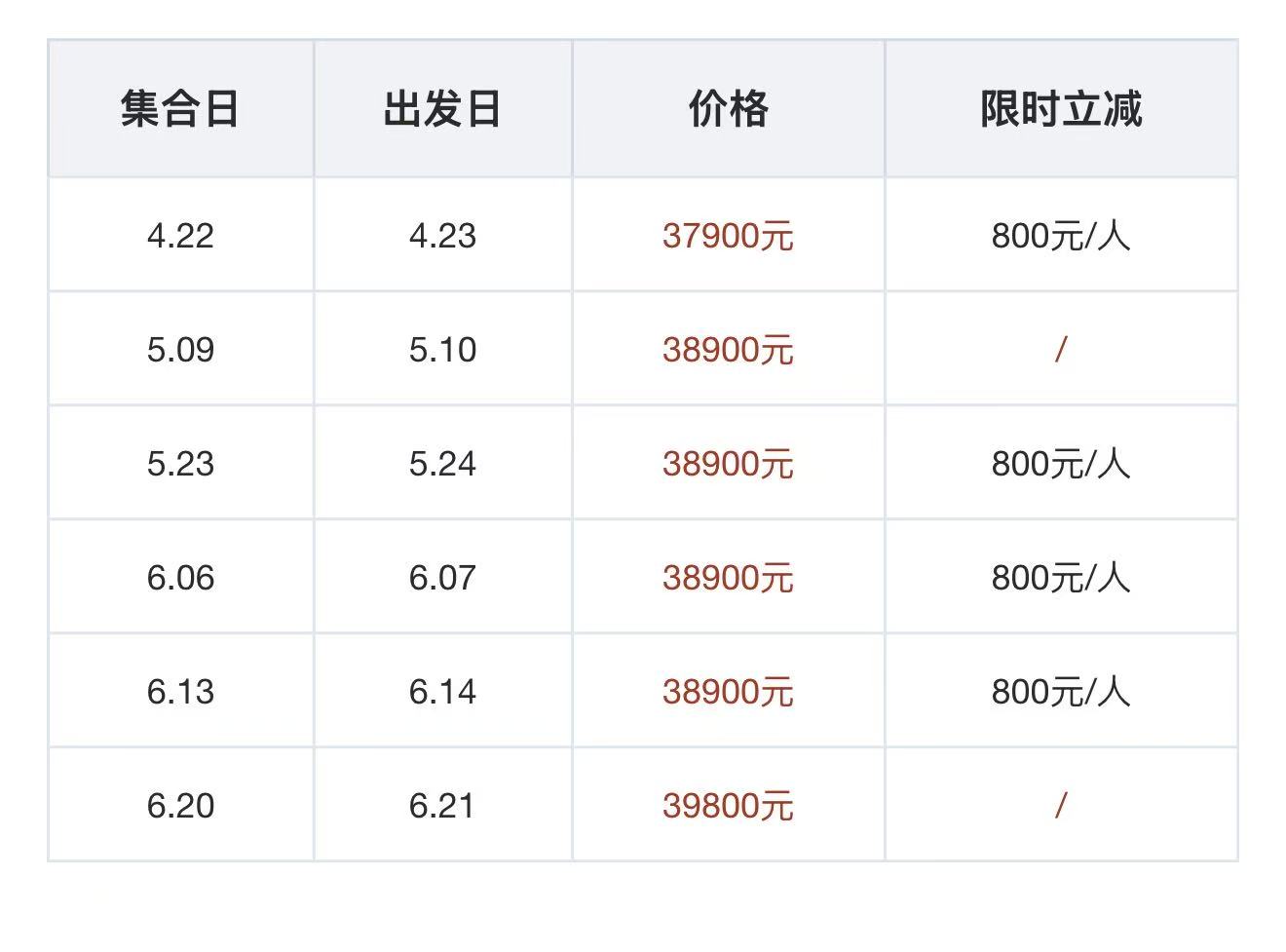Select the 38900元 price for the 6.07 departure
This screenshot has width=1286, height=952.
pos(728,578)
